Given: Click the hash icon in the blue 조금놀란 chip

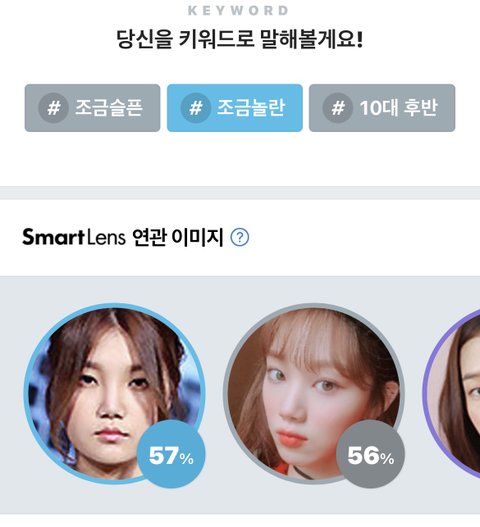Looking at the screenshot, I should pyautogui.click(x=195, y=108).
